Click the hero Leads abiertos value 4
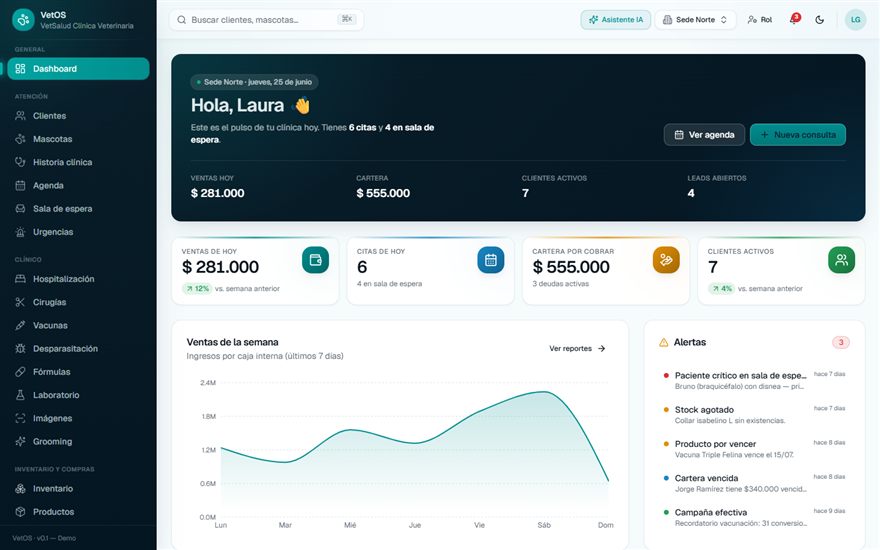 point(691,193)
